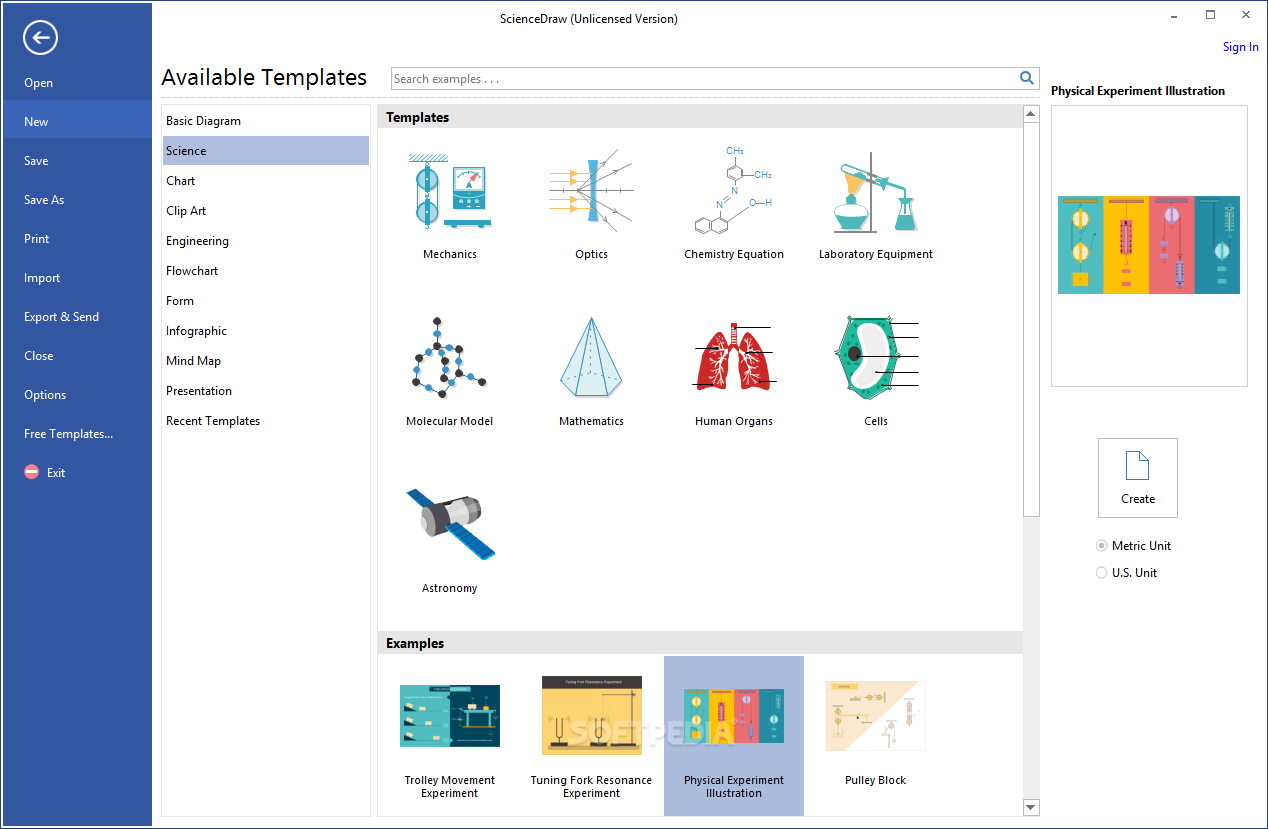This screenshot has height=829, width=1268.
Task: Maximize the ScienceDraw window
Action: pyautogui.click(x=1210, y=15)
